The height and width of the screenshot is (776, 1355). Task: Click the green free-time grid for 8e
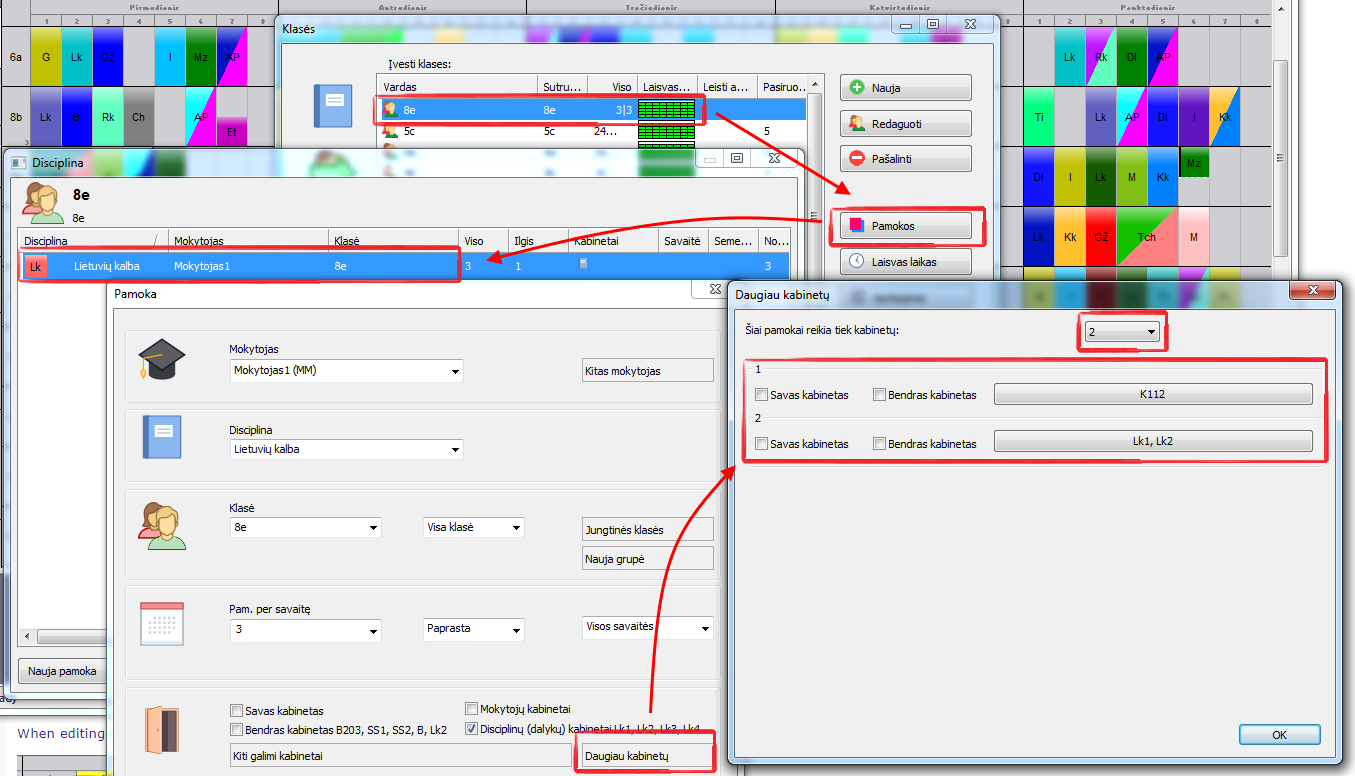(x=666, y=110)
